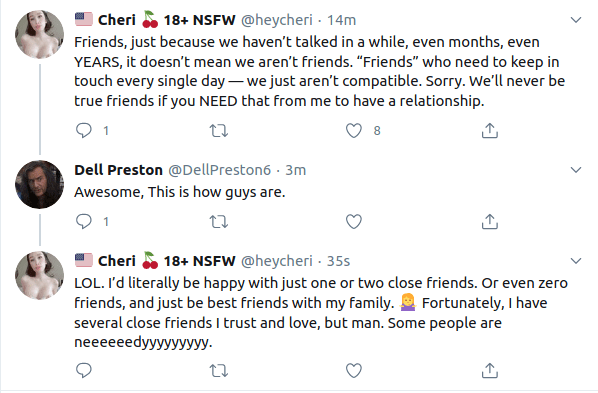Open more options chevron on Cheri's first tweet
598x393 pixels.
click(x=575, y=20)
